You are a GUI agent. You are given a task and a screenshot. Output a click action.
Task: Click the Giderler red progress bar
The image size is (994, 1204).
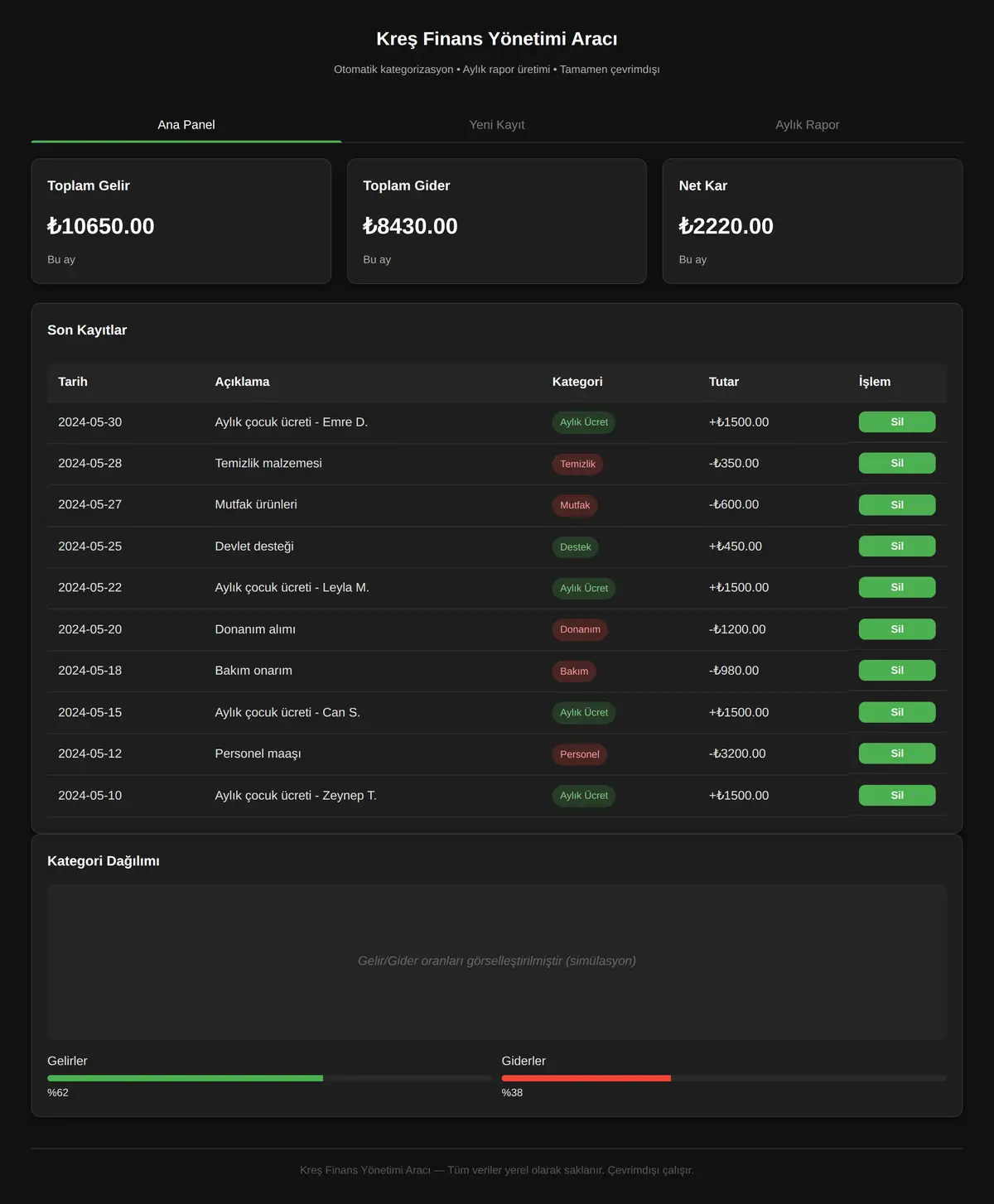pos(586,1078)
